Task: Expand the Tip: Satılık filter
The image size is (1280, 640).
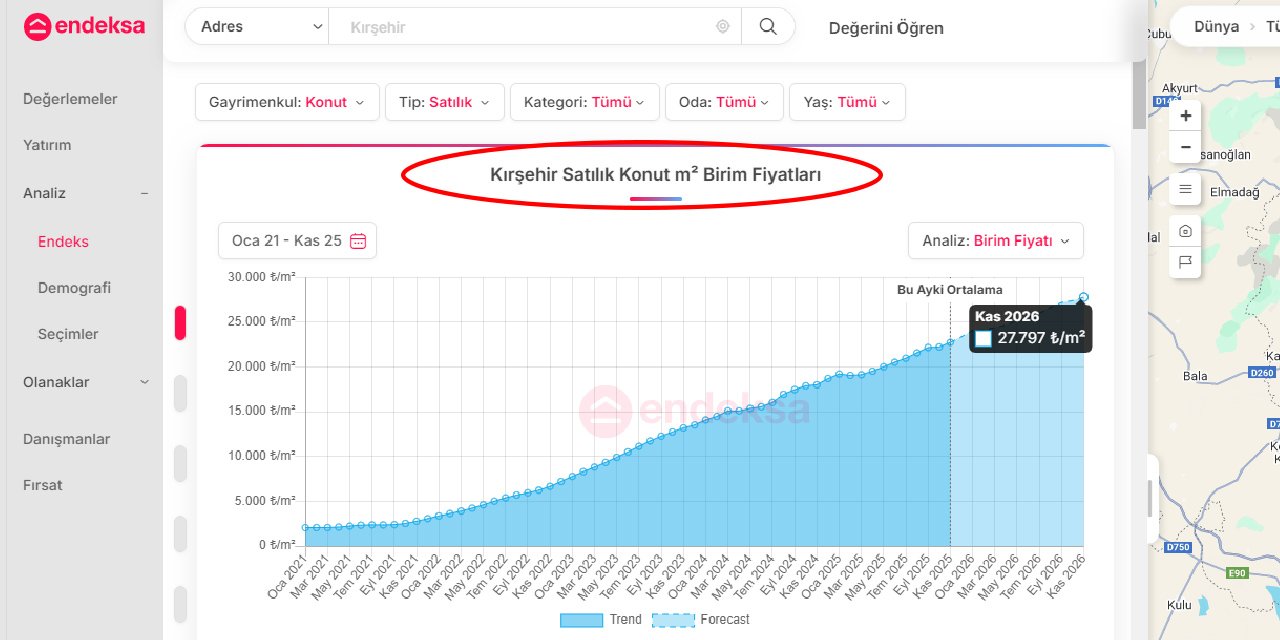Action: coord(444,102)
